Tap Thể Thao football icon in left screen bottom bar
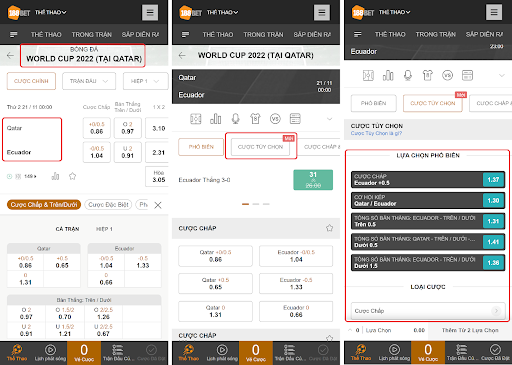Screen dimensions: 512x365 (17, 353)
